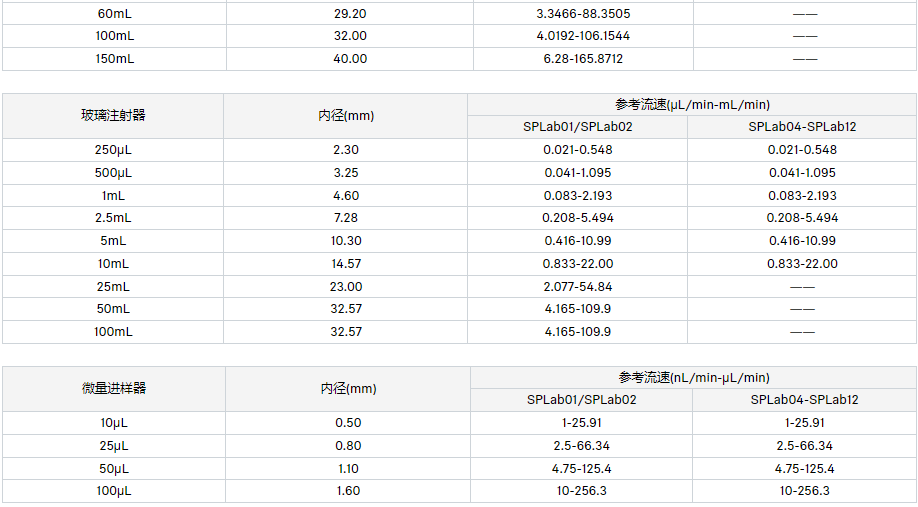Click the 4.0192-106.1544 flow rate value
Screen dimensions: 918x507
(583, 36)
